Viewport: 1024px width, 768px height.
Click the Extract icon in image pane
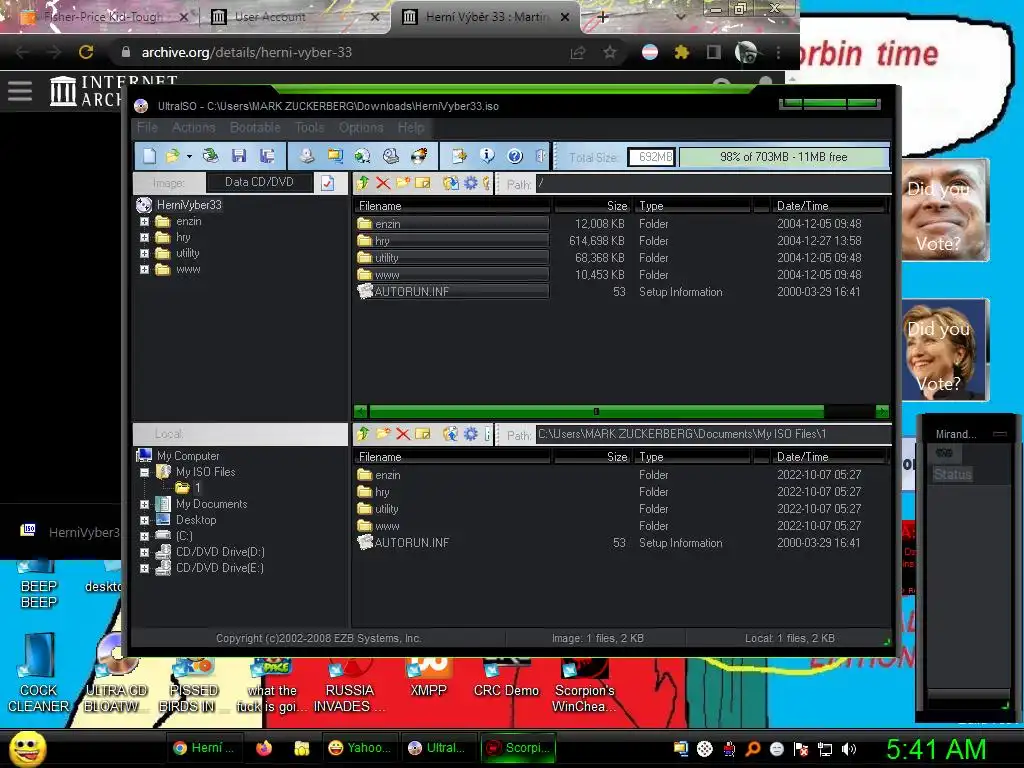tap(450, 184)
